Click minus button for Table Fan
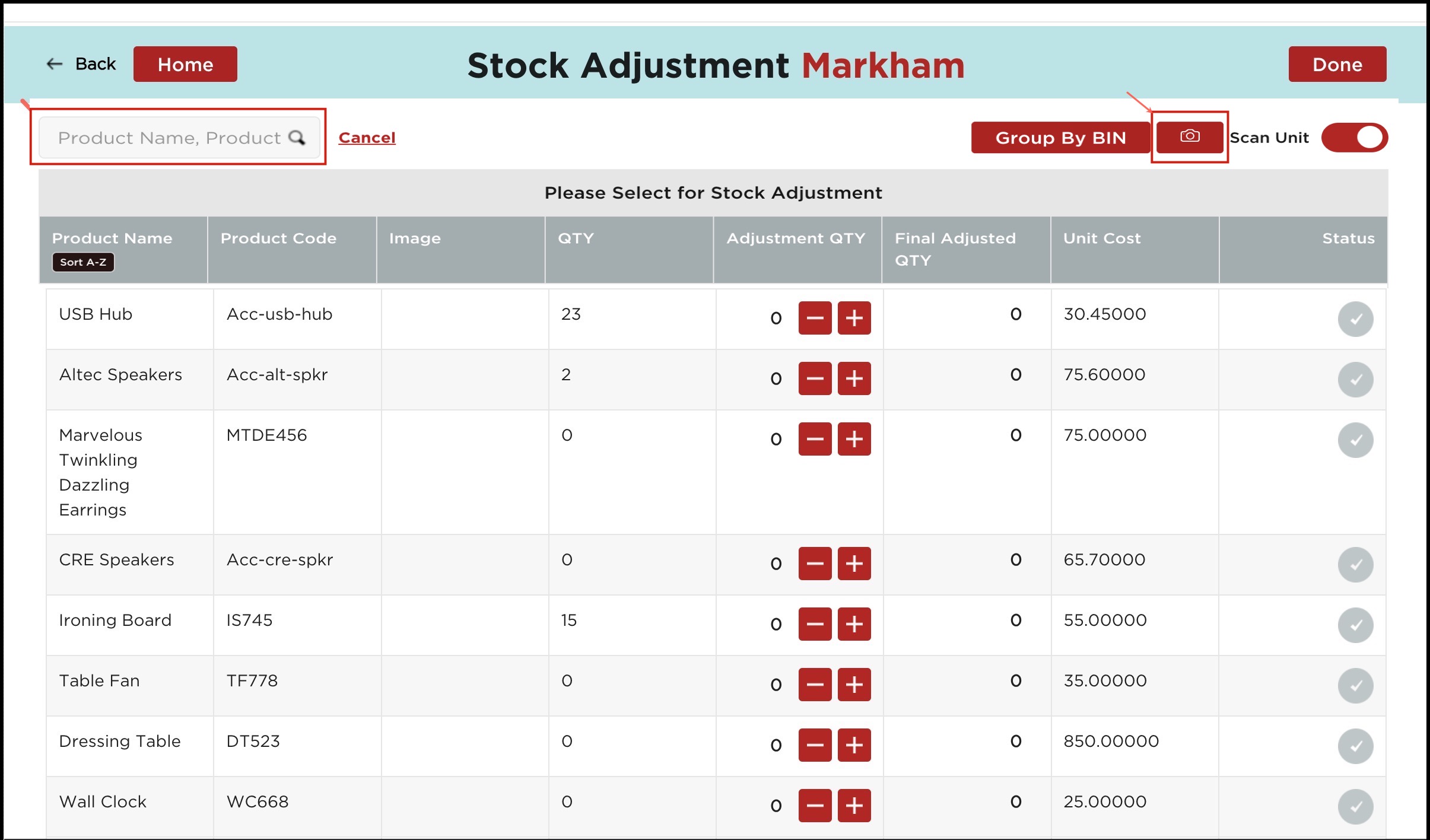Viewport: 1430px width, 840px height. click(x=814, y=685)
